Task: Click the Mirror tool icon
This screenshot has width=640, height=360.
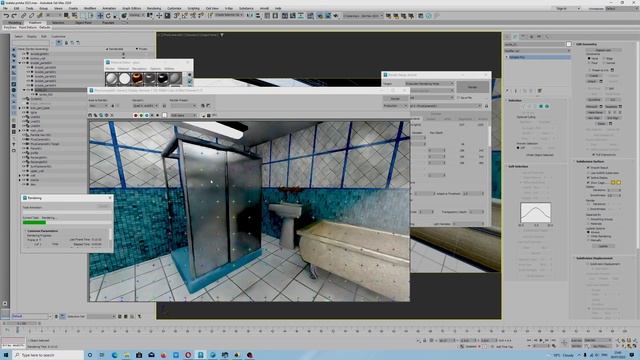Action: point(250,16)
